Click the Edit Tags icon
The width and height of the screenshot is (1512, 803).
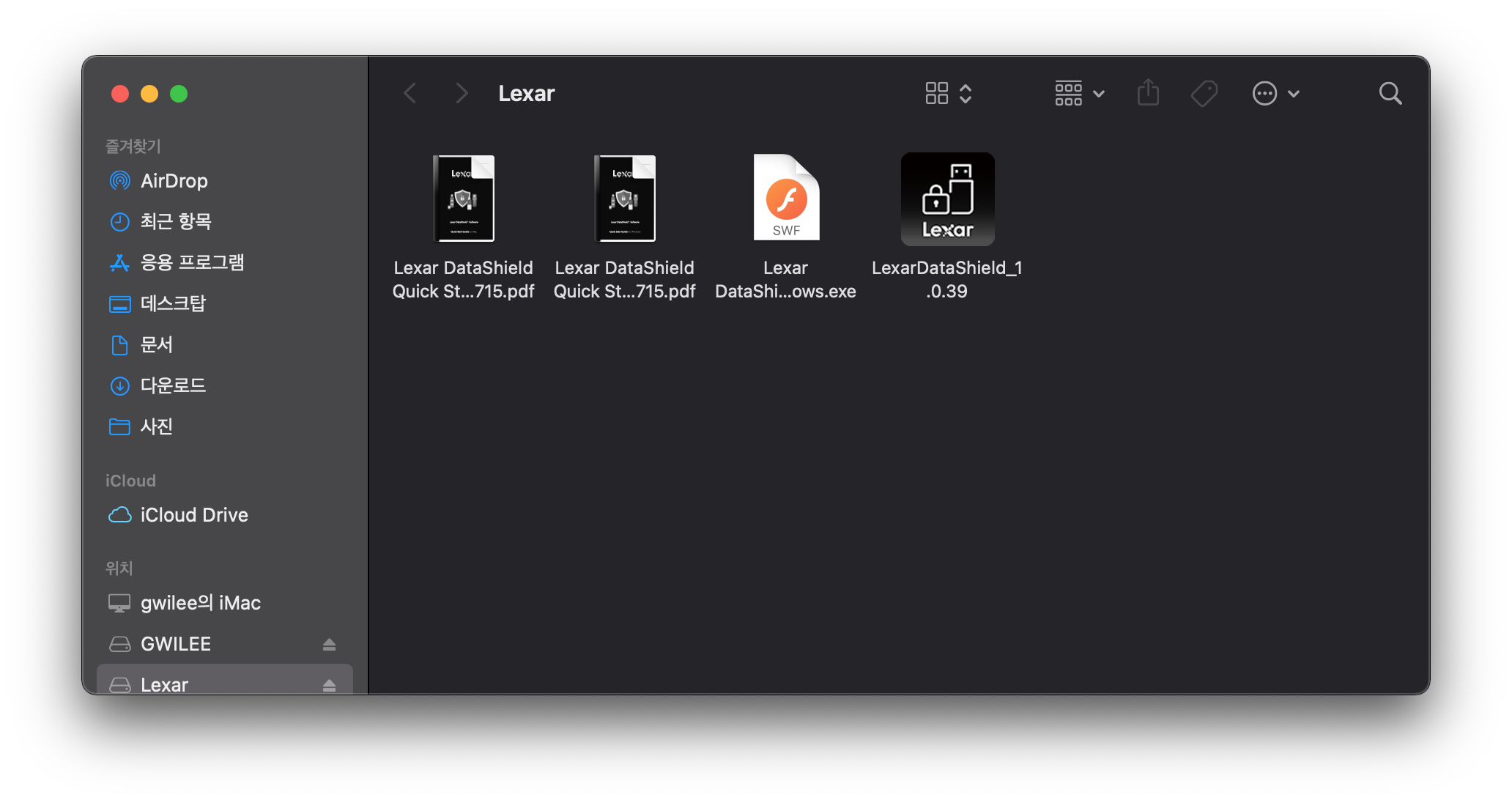click(x=1204, y=94)
